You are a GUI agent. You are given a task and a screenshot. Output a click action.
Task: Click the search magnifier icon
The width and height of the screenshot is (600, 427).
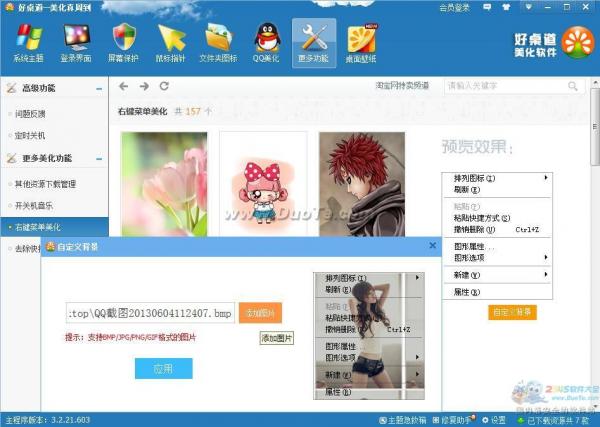573,86
